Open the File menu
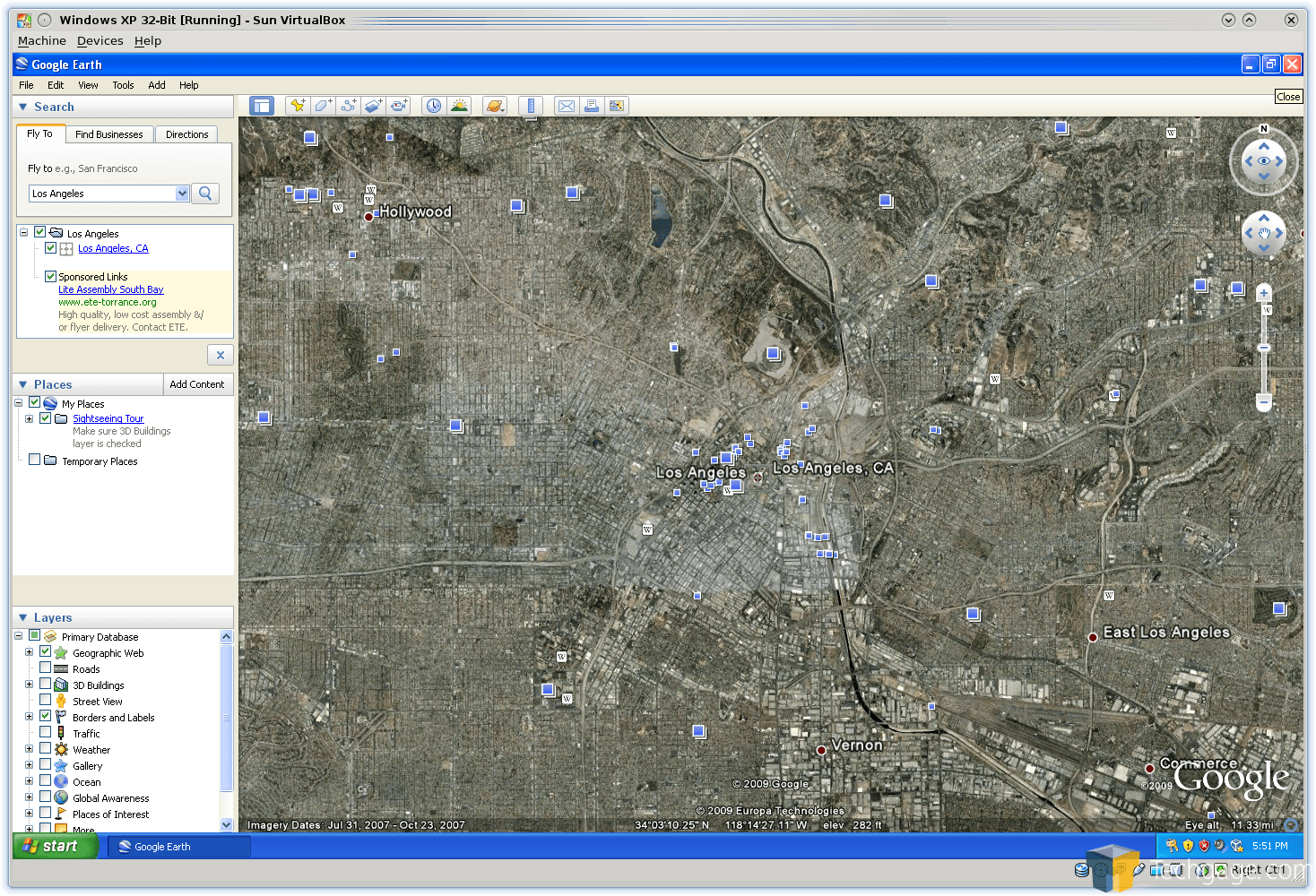1316x896 pixels. (26, 85)
